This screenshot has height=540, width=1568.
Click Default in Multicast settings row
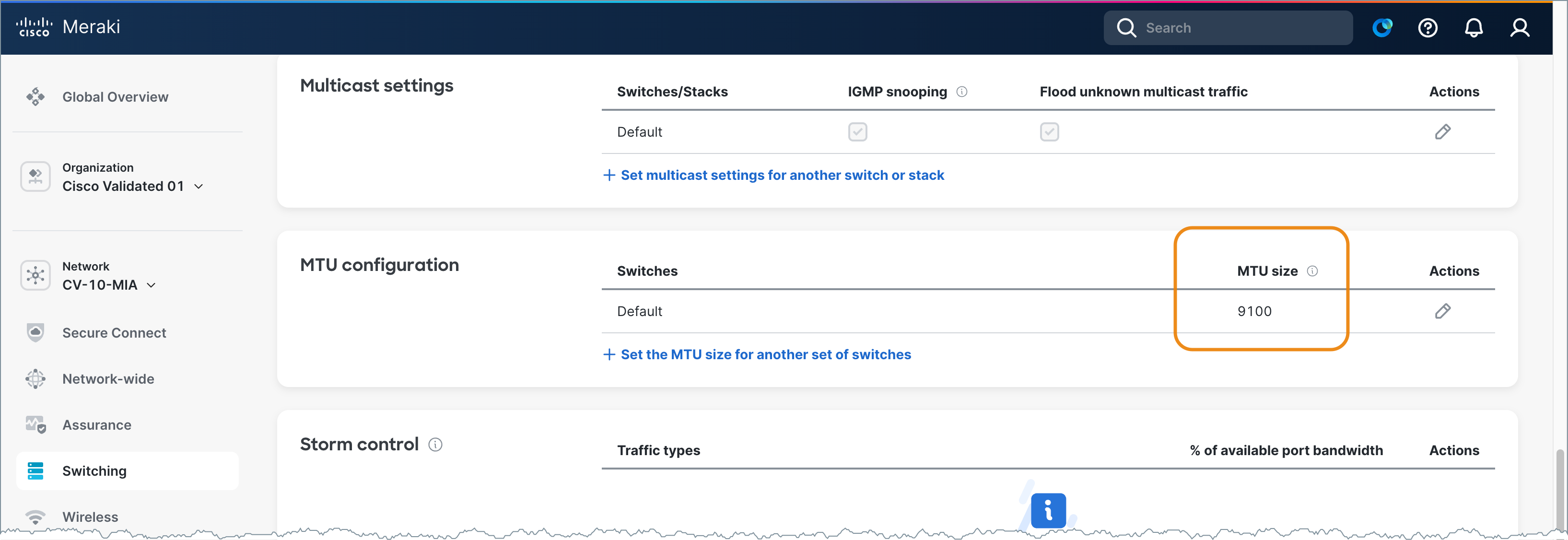tap(639, 132)
